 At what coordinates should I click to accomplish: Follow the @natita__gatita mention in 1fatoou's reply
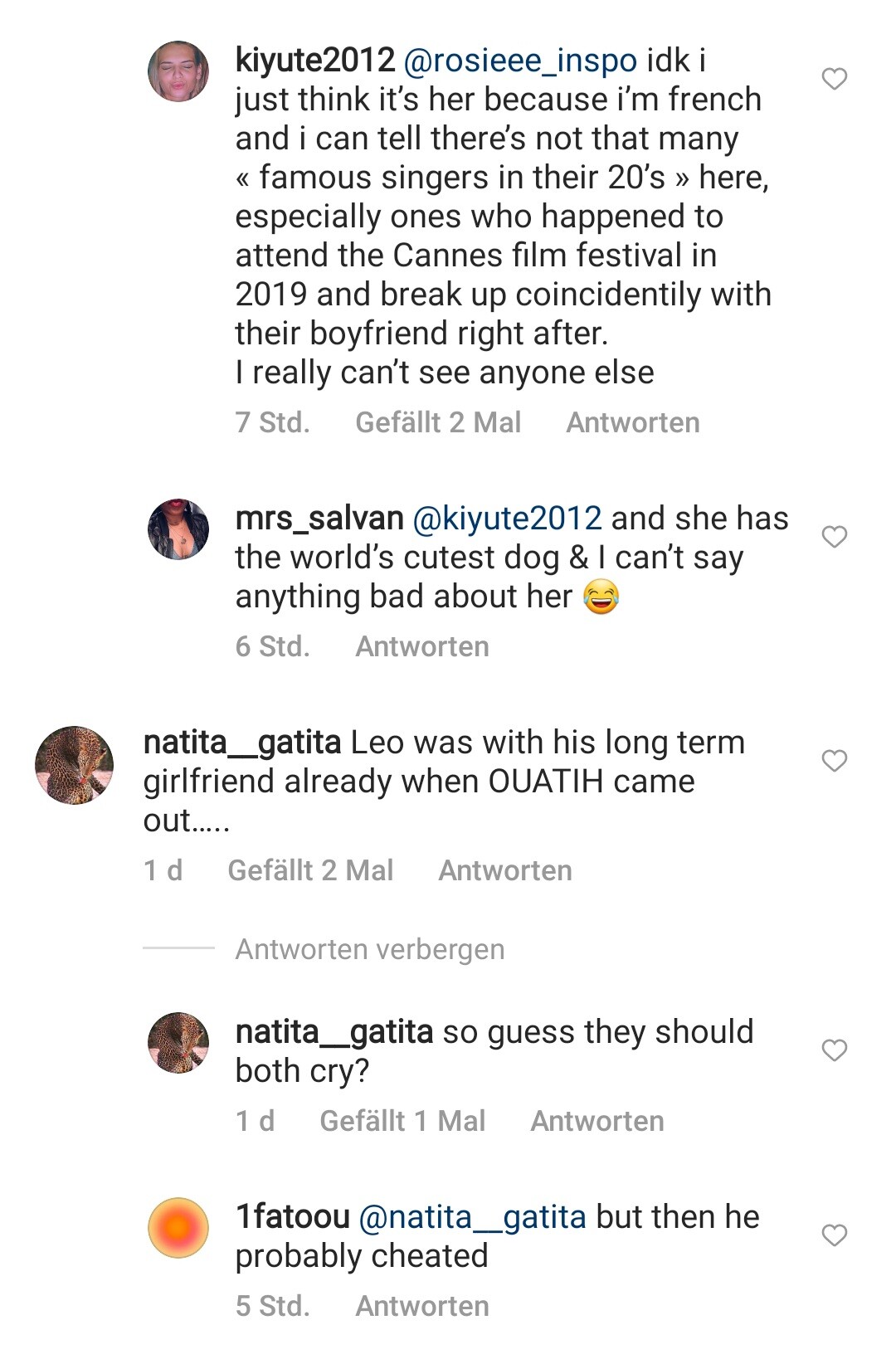coord(473,1217)
